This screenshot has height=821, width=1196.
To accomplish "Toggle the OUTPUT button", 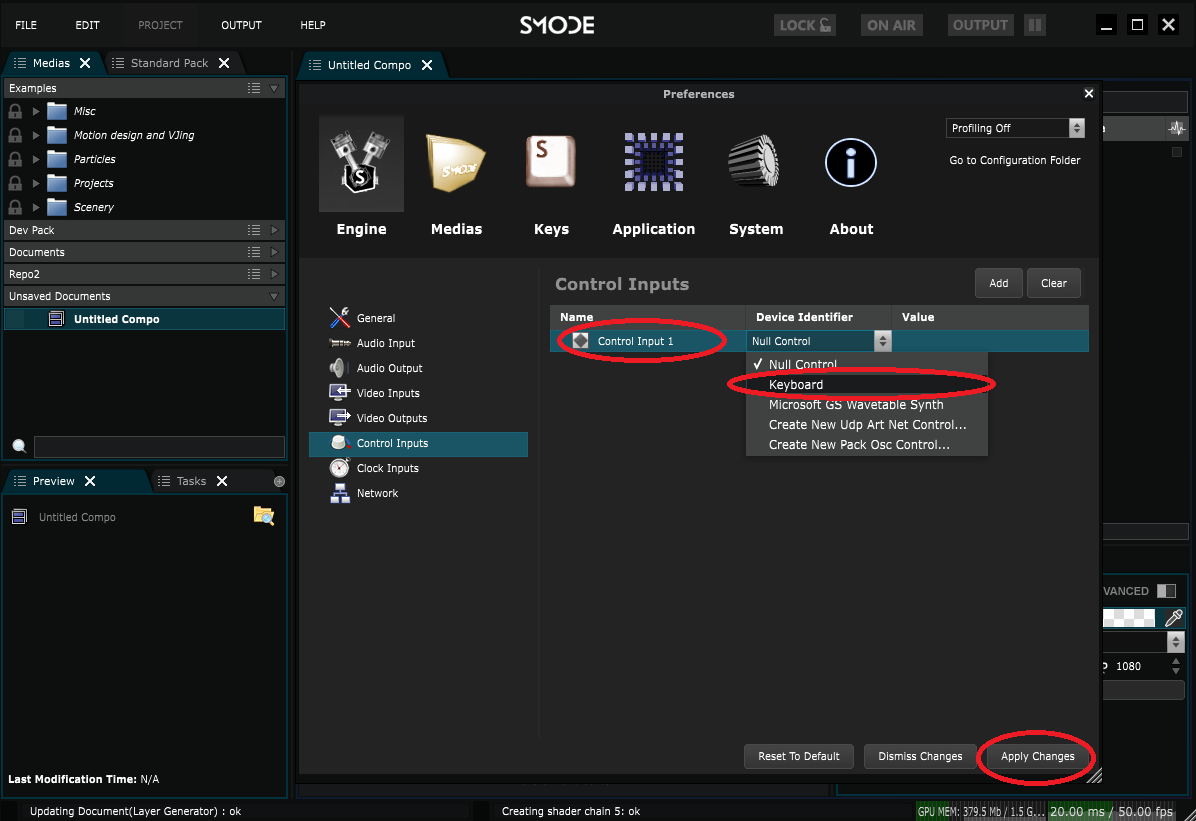I will coord(980,25).
